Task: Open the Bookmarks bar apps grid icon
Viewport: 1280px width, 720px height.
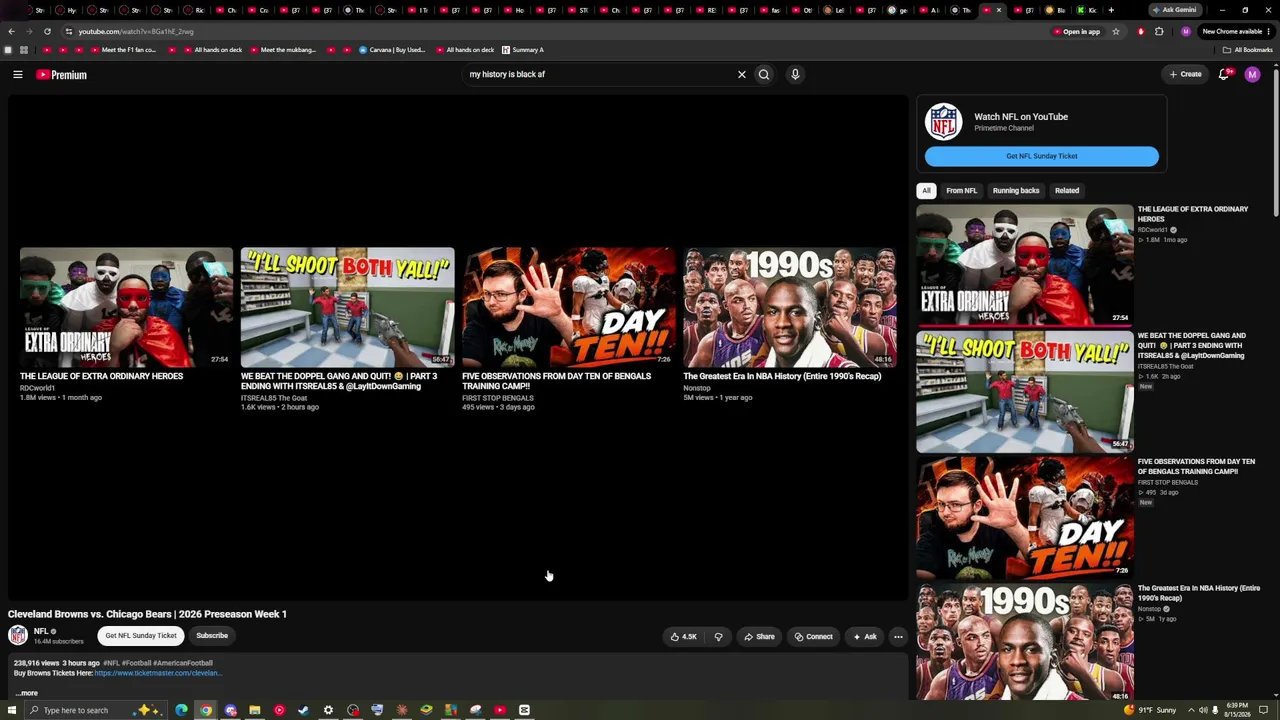Action: (x=24, y=50)
